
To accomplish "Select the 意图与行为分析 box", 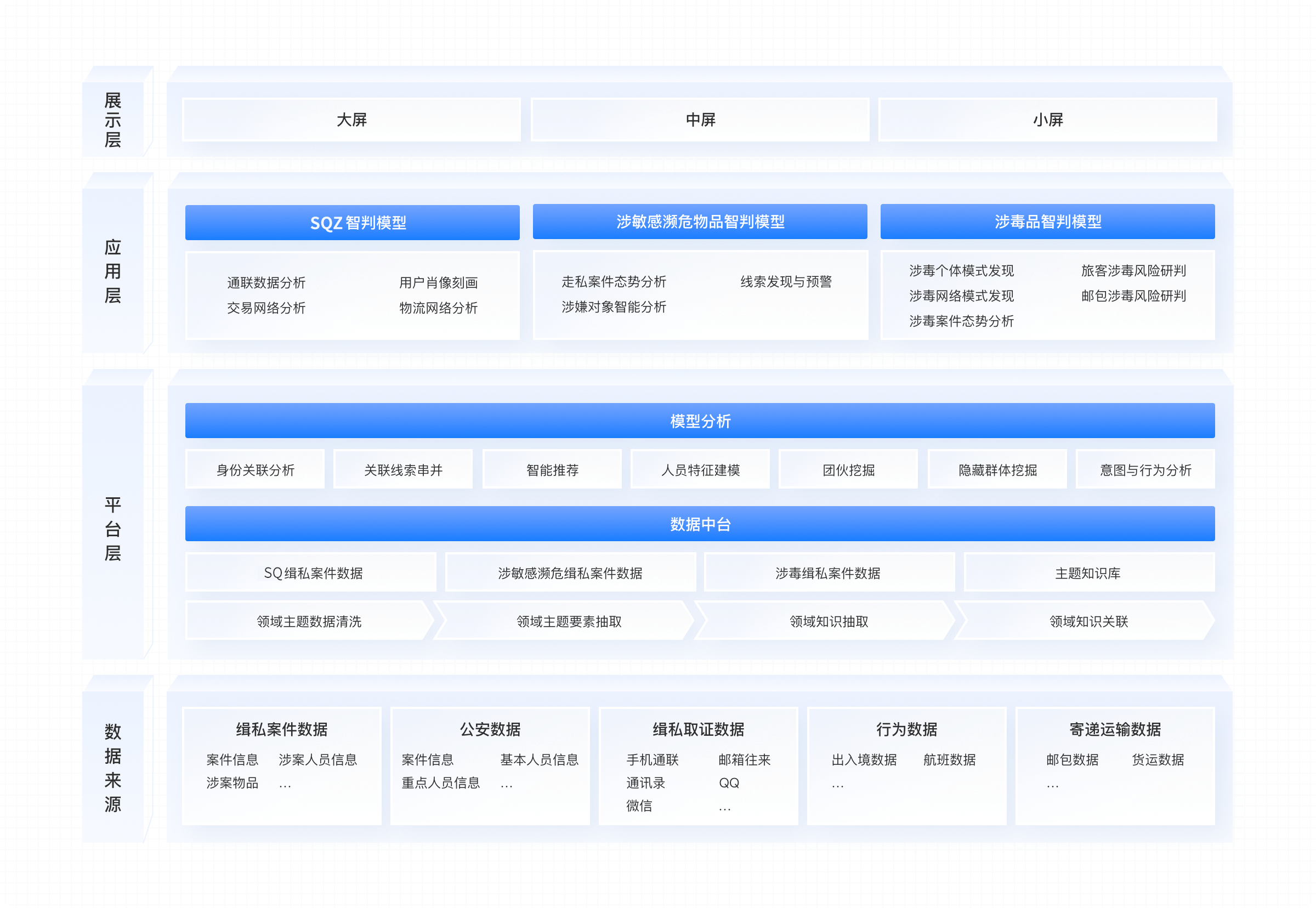I will click(1145, 469).
